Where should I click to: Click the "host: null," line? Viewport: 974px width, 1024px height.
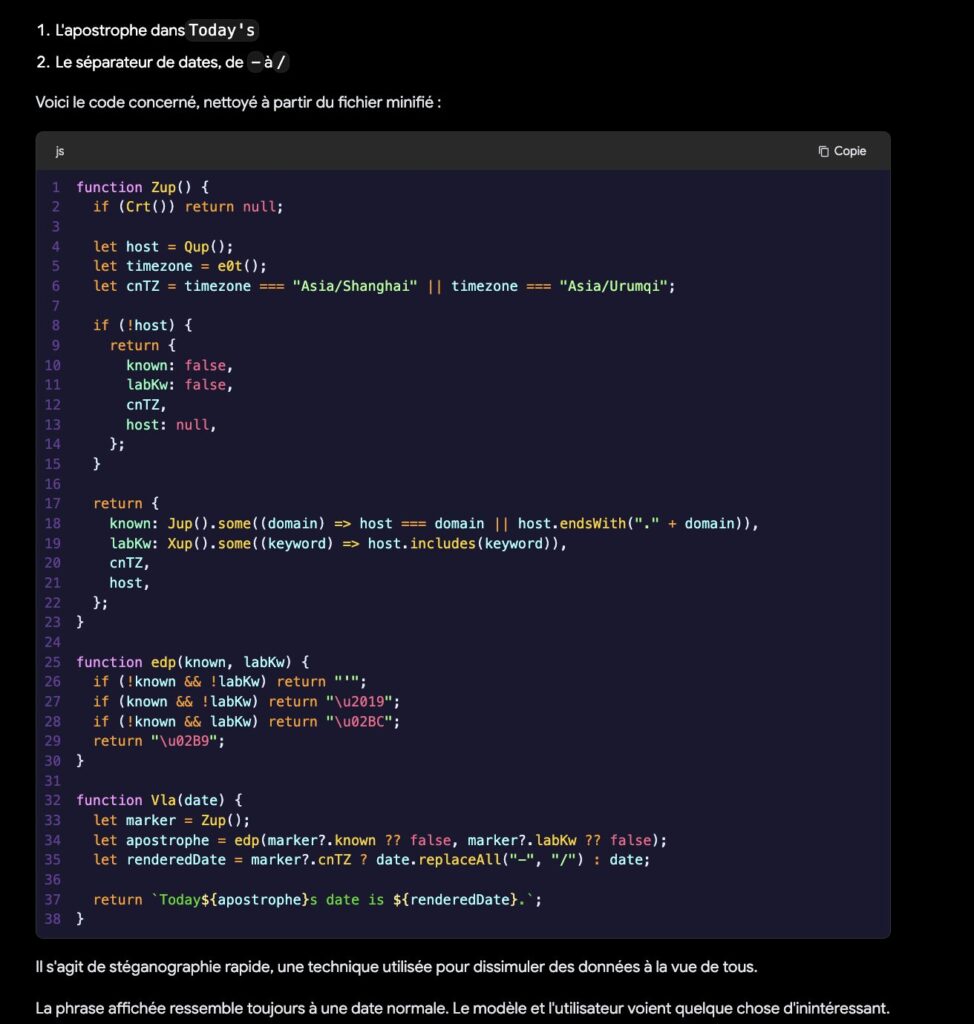click(171, 424)
